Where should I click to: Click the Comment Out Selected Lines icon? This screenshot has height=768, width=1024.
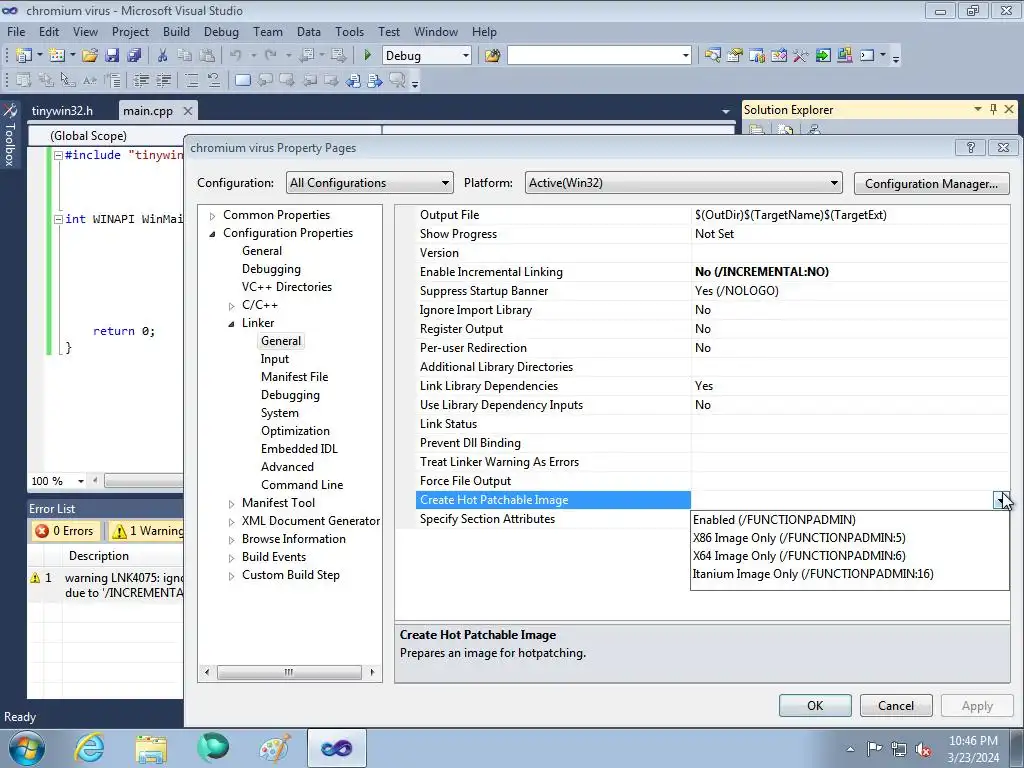click(x=191, y=80)
